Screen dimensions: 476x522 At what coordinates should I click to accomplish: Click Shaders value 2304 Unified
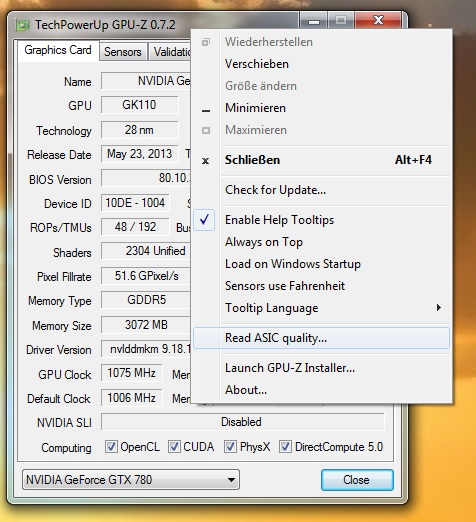click(146, 251)
